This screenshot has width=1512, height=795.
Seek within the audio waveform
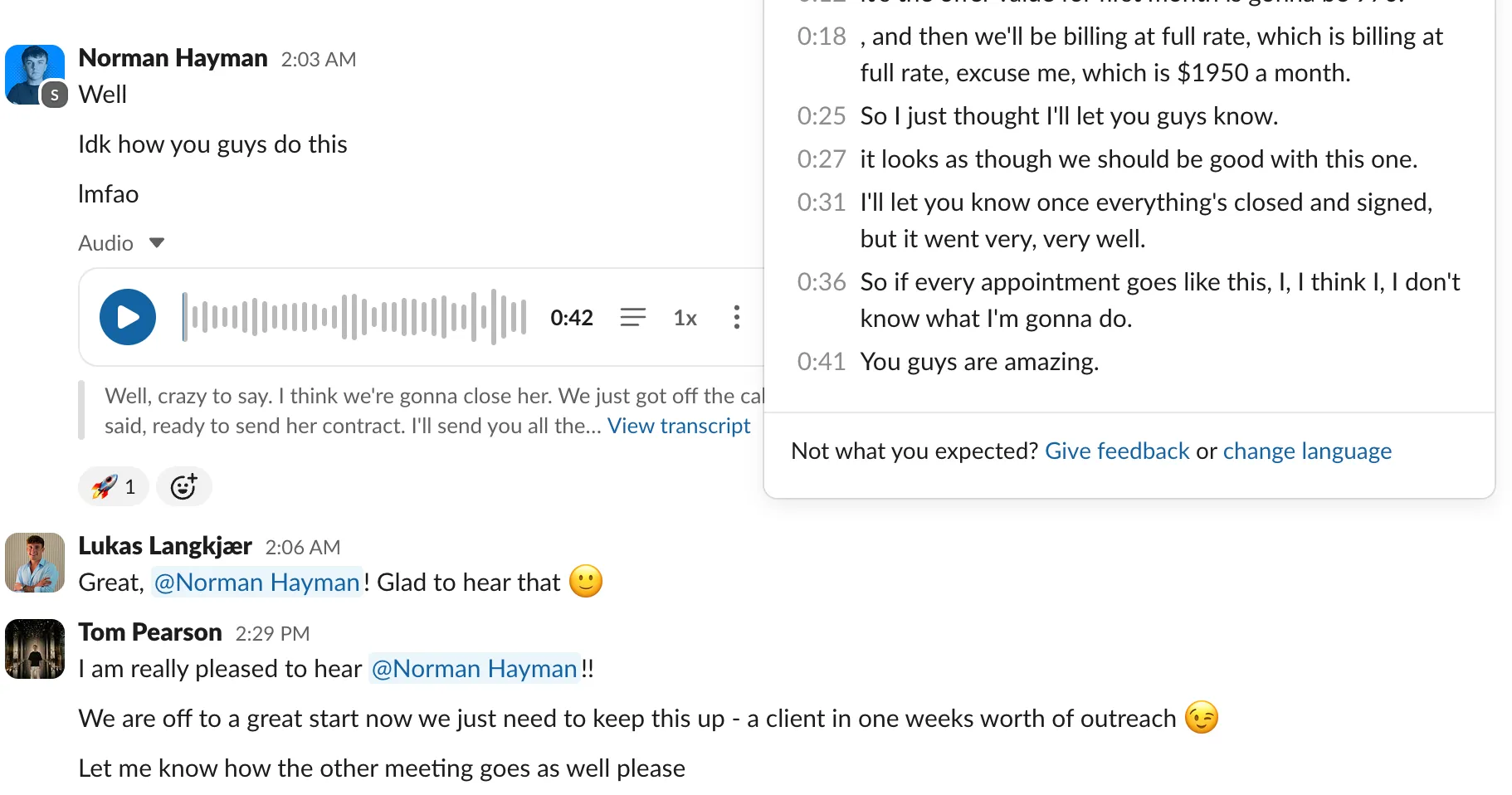point(354,317)
